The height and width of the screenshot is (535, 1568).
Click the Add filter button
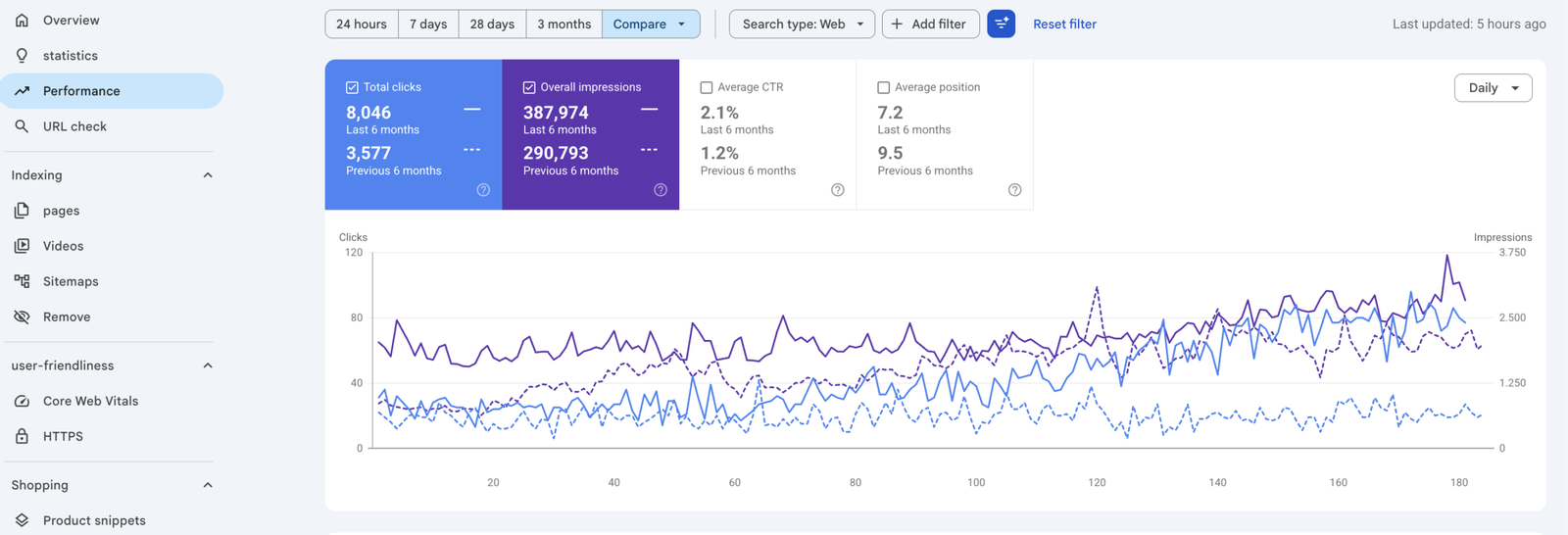930,24
